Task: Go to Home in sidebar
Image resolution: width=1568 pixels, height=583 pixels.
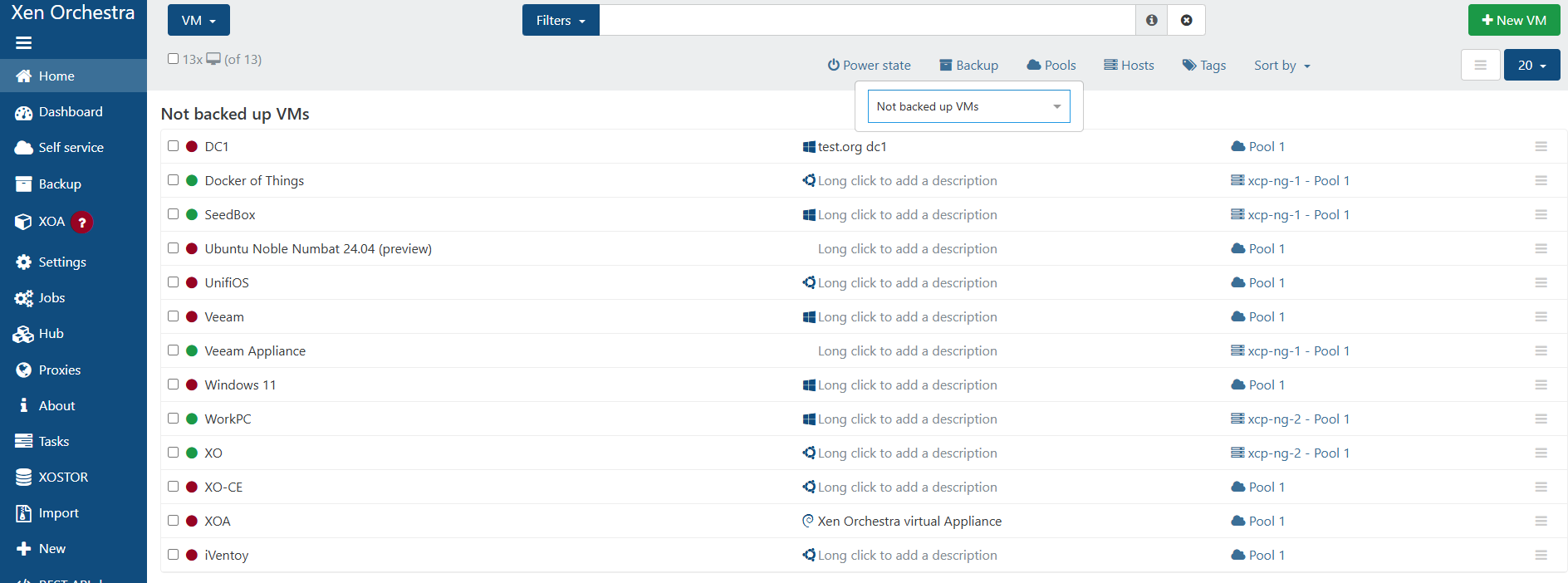Action: click(73, 76)
